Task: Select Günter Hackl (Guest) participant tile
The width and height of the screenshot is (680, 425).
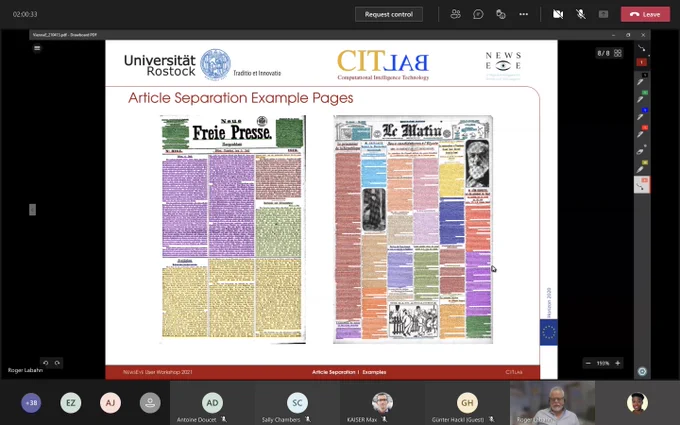Action: 467,403
